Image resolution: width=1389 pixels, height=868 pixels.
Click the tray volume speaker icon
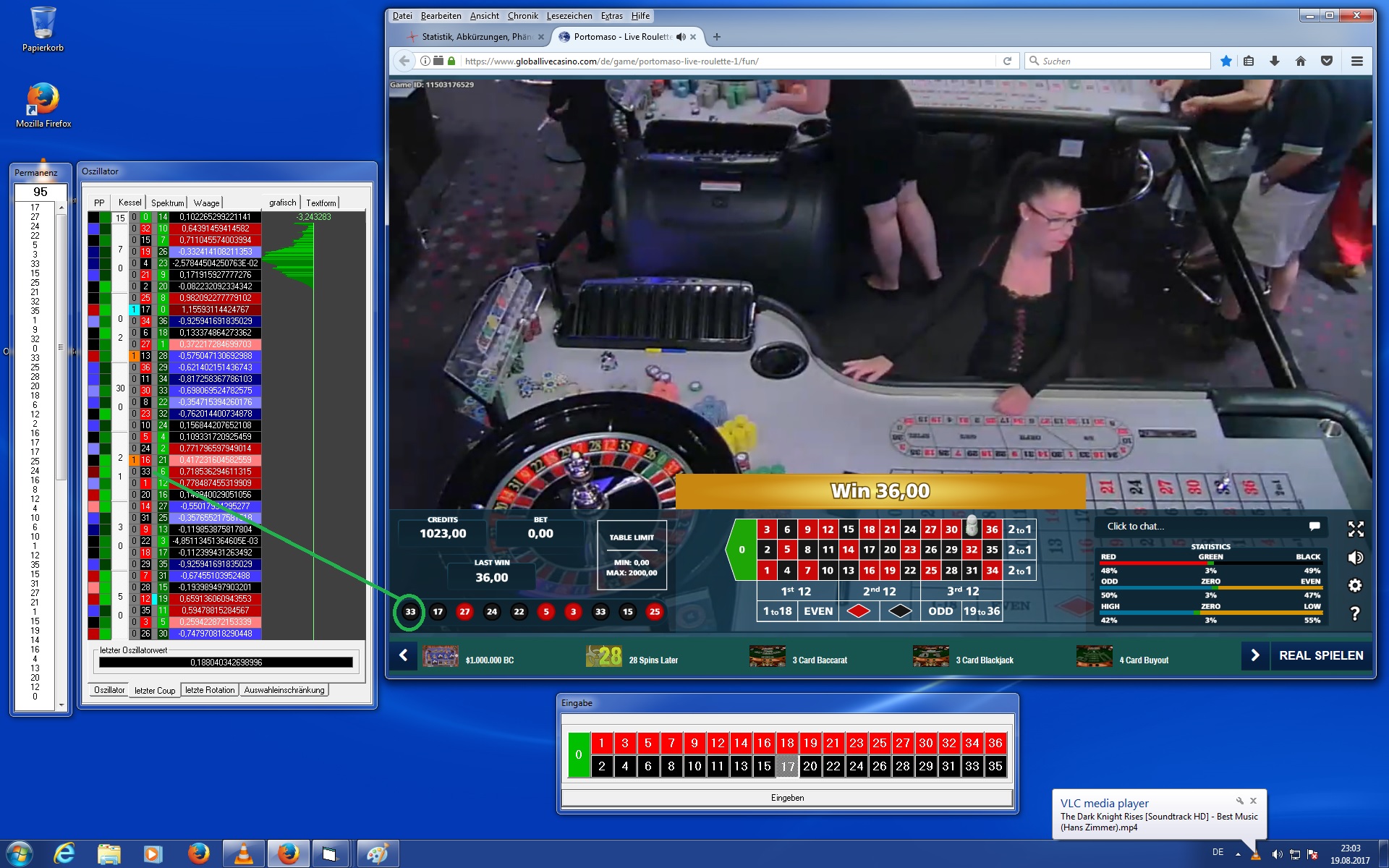1277,854
